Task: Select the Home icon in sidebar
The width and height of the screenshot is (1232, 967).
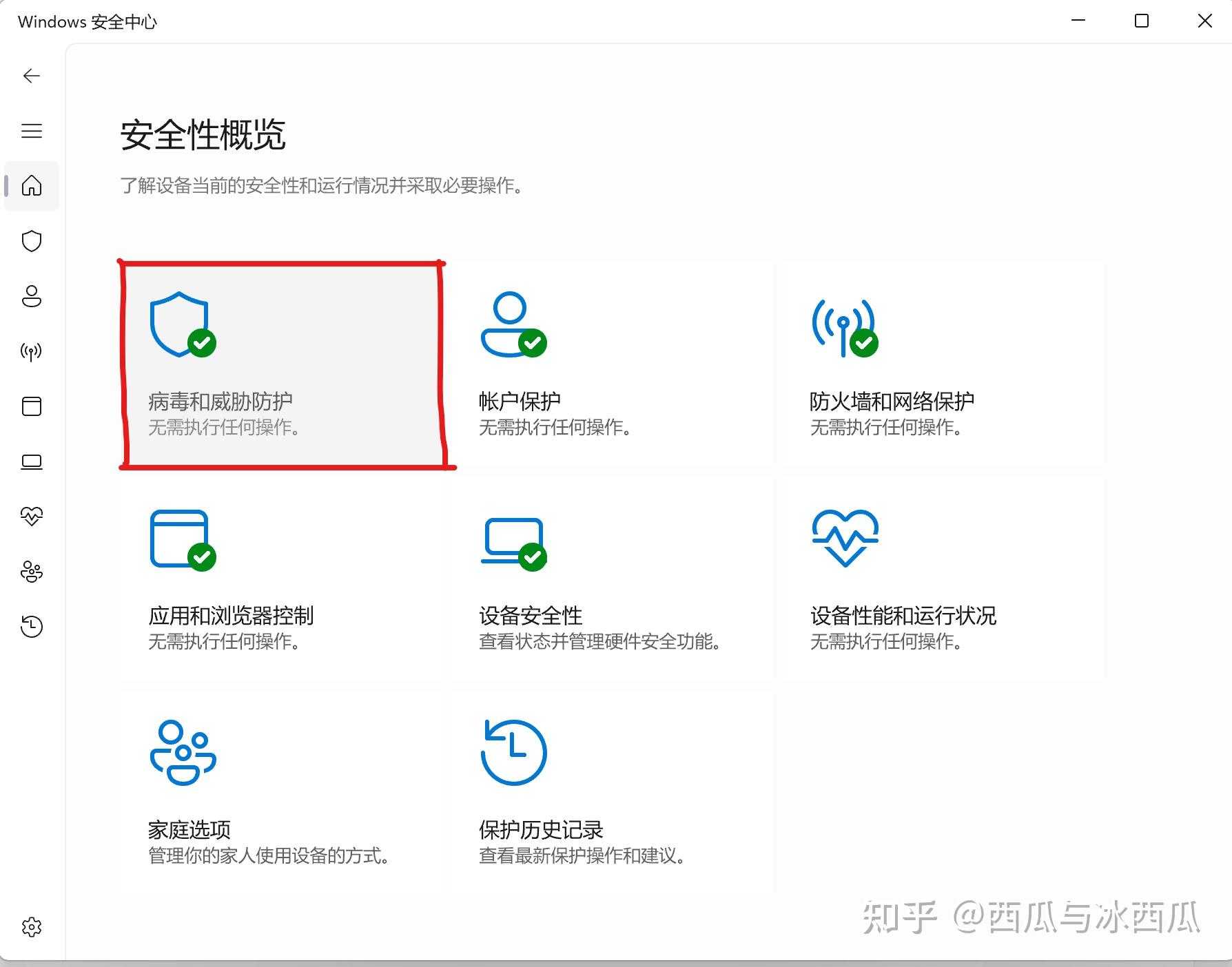Action: tap(32, 186)
